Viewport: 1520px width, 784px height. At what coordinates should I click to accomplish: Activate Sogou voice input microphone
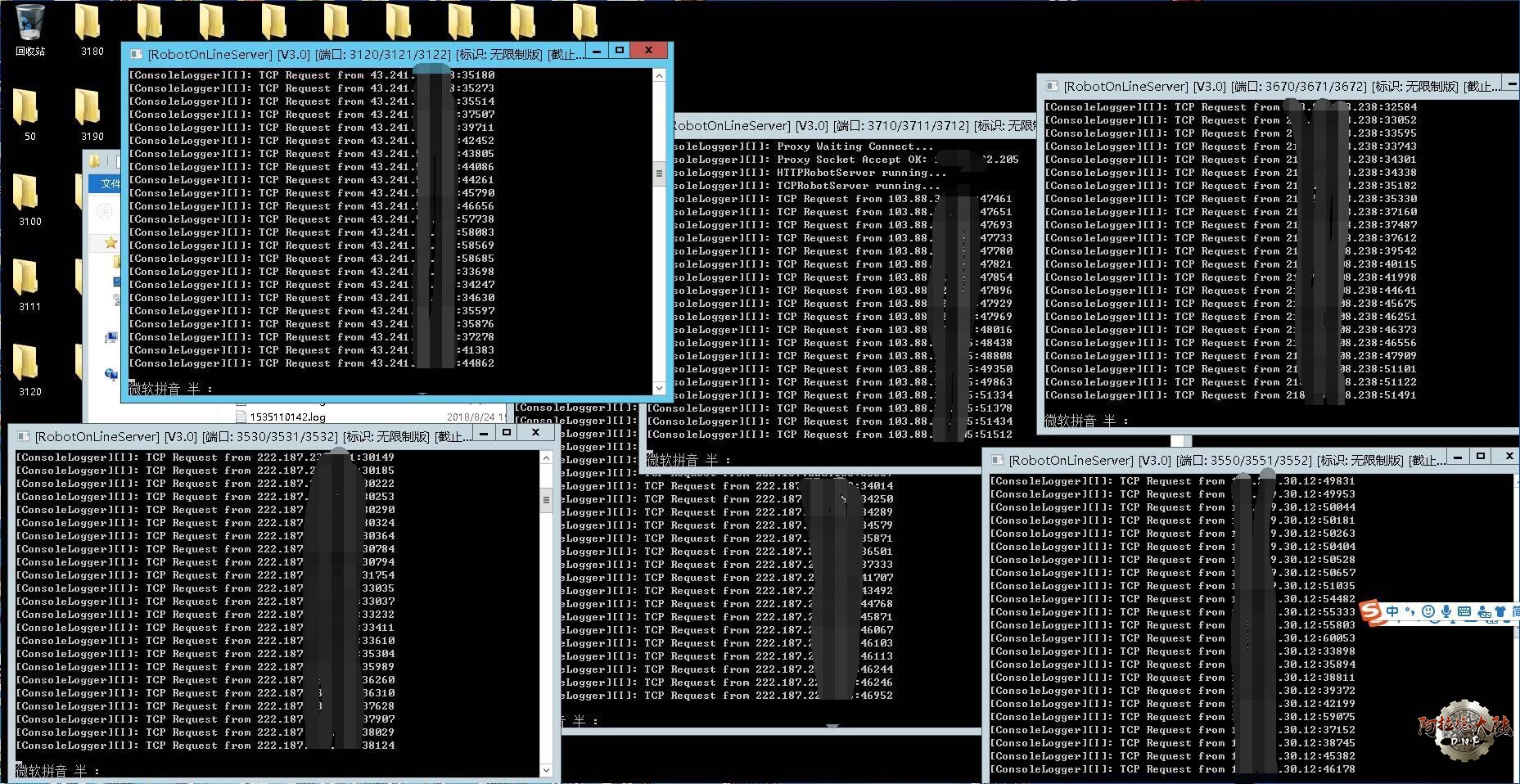point(1446,611)
